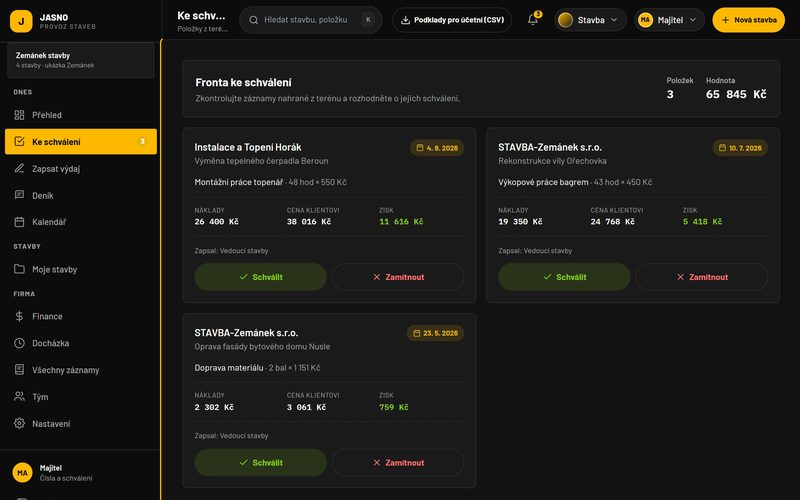This screenshot has width=800, height=500.
Task: Click the MA avatar in sidebar footer
Action: (x=22, y=472)
